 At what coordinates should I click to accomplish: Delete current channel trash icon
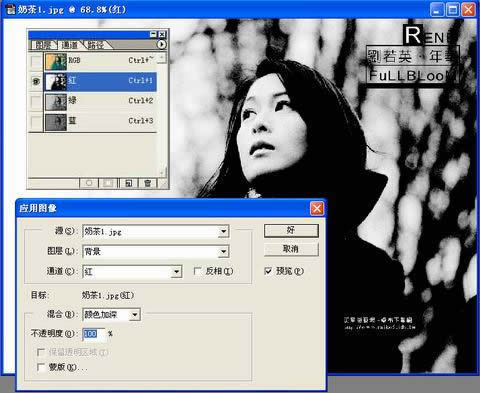coord(147,183)
